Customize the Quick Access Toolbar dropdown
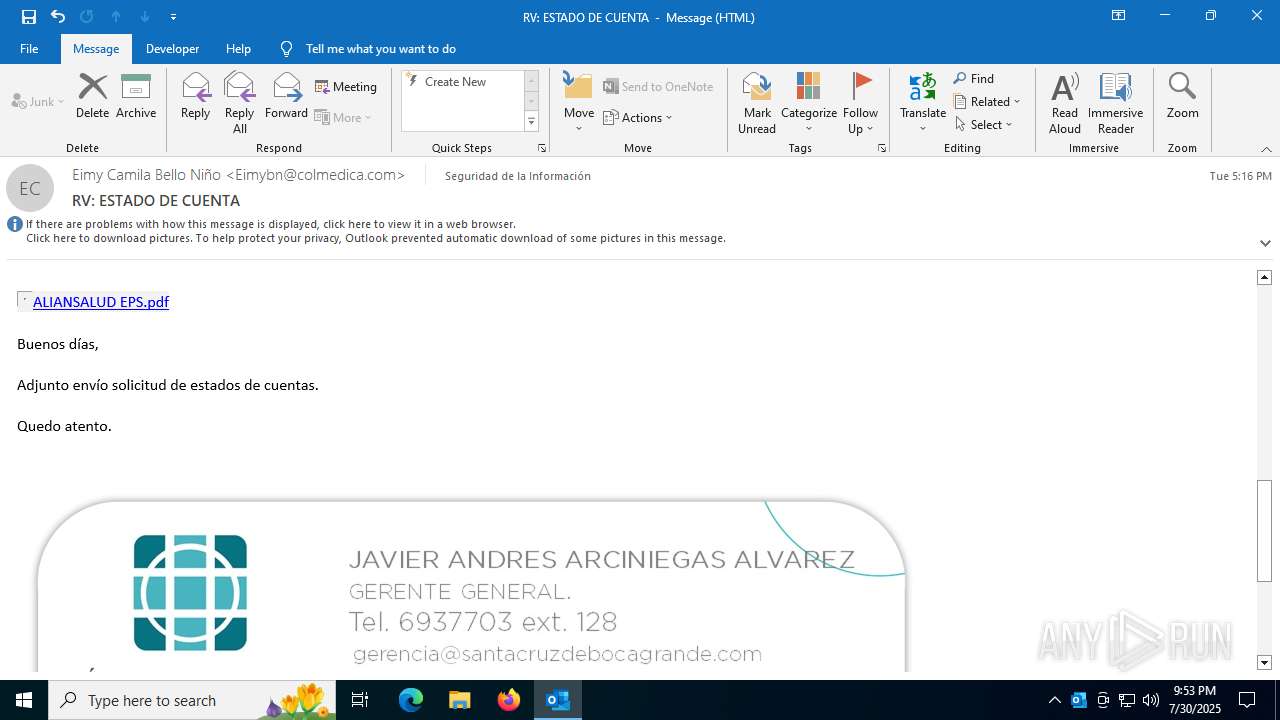Viewport: 1280px width, 720px height. (x=174, y=17)
